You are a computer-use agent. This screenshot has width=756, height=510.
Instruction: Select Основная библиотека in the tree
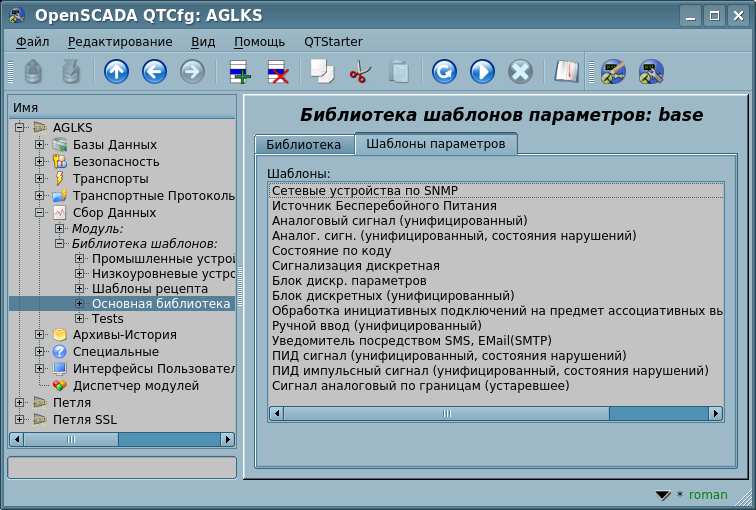click(x=161, y=304)
